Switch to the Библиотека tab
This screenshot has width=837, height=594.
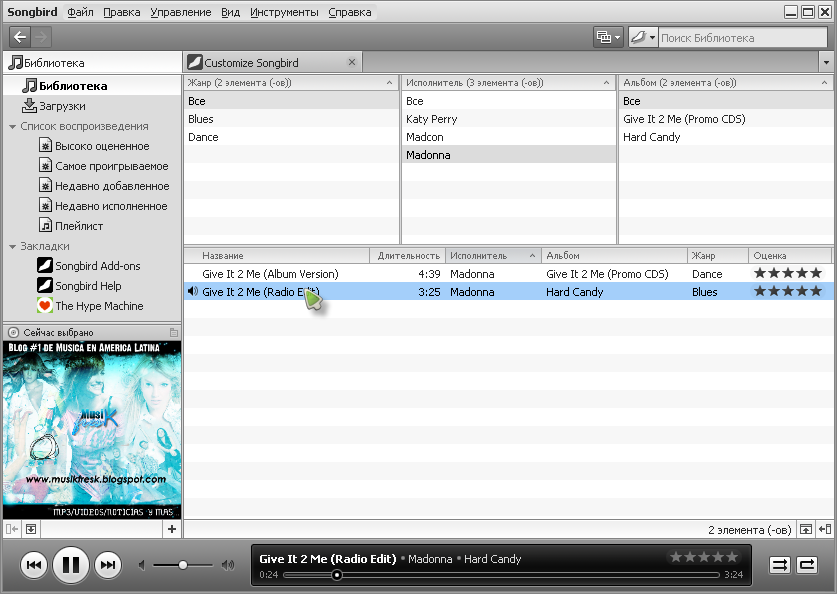click(x=92, y=63)
